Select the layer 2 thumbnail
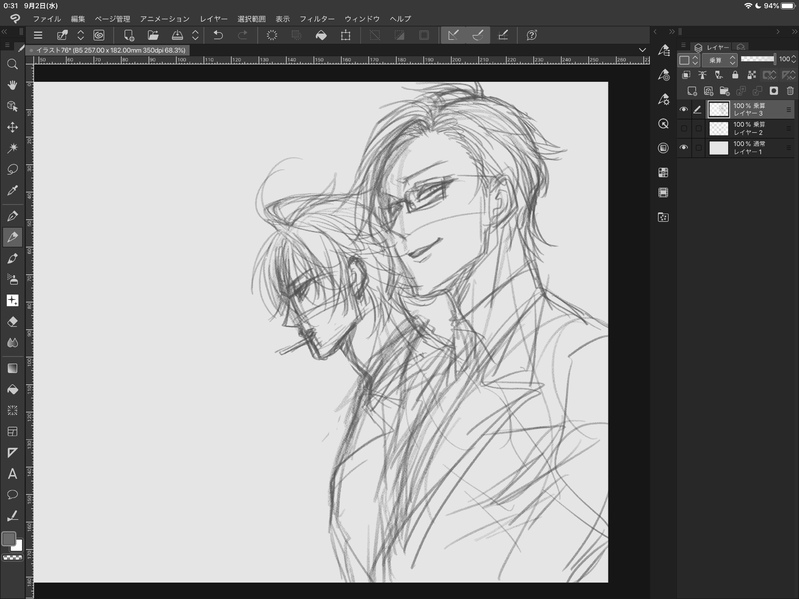 (718, 128)
